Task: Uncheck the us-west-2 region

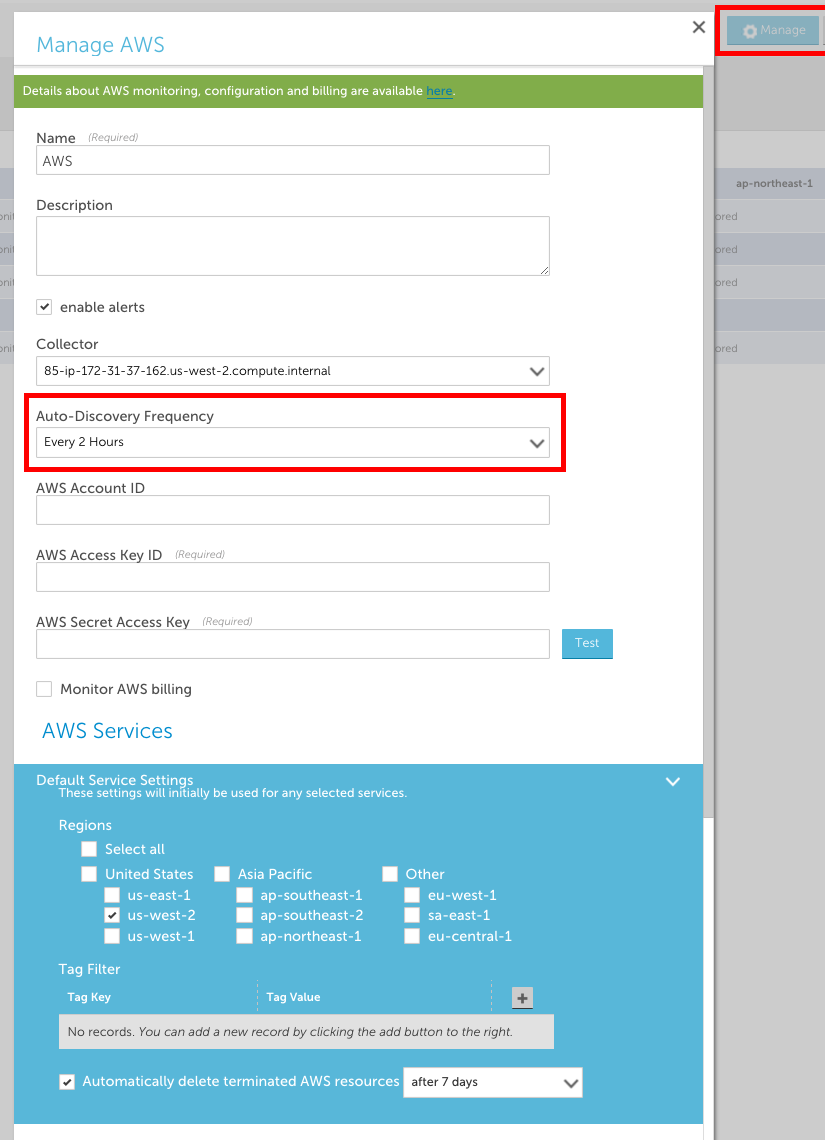Action: click(112, 915)
